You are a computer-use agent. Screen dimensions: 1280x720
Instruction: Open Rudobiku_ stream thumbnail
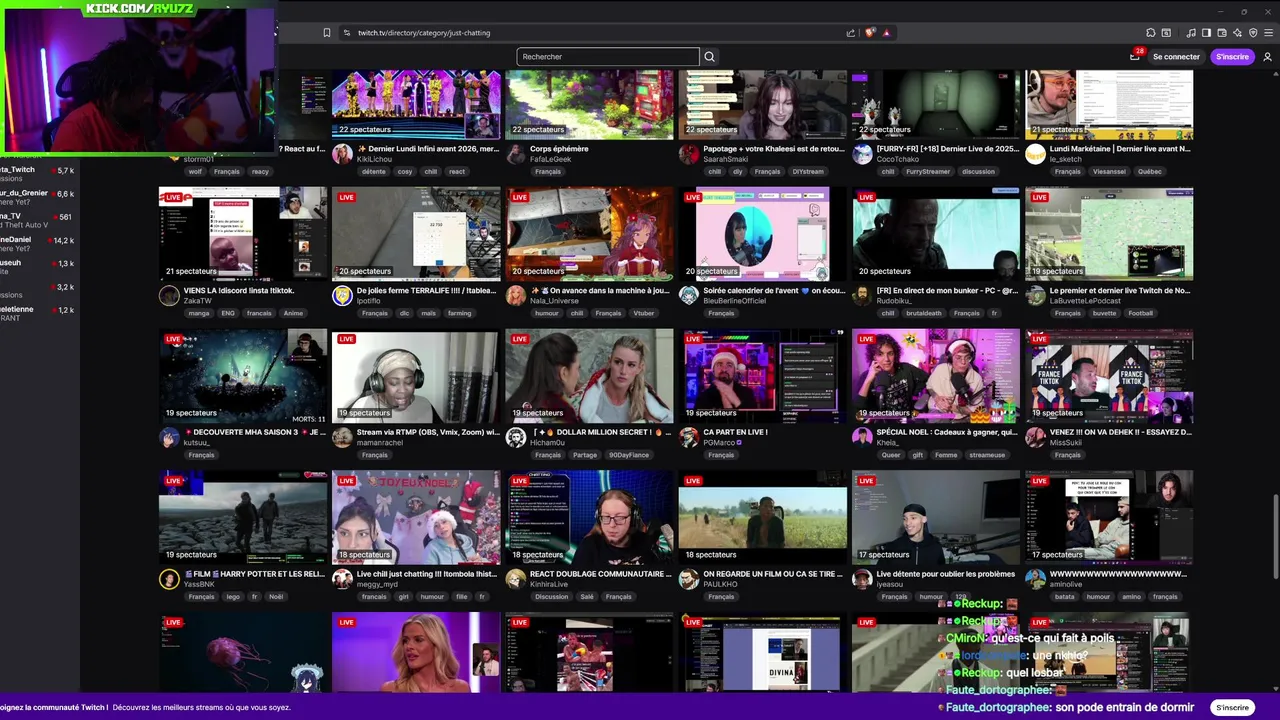tap(936, 233)
